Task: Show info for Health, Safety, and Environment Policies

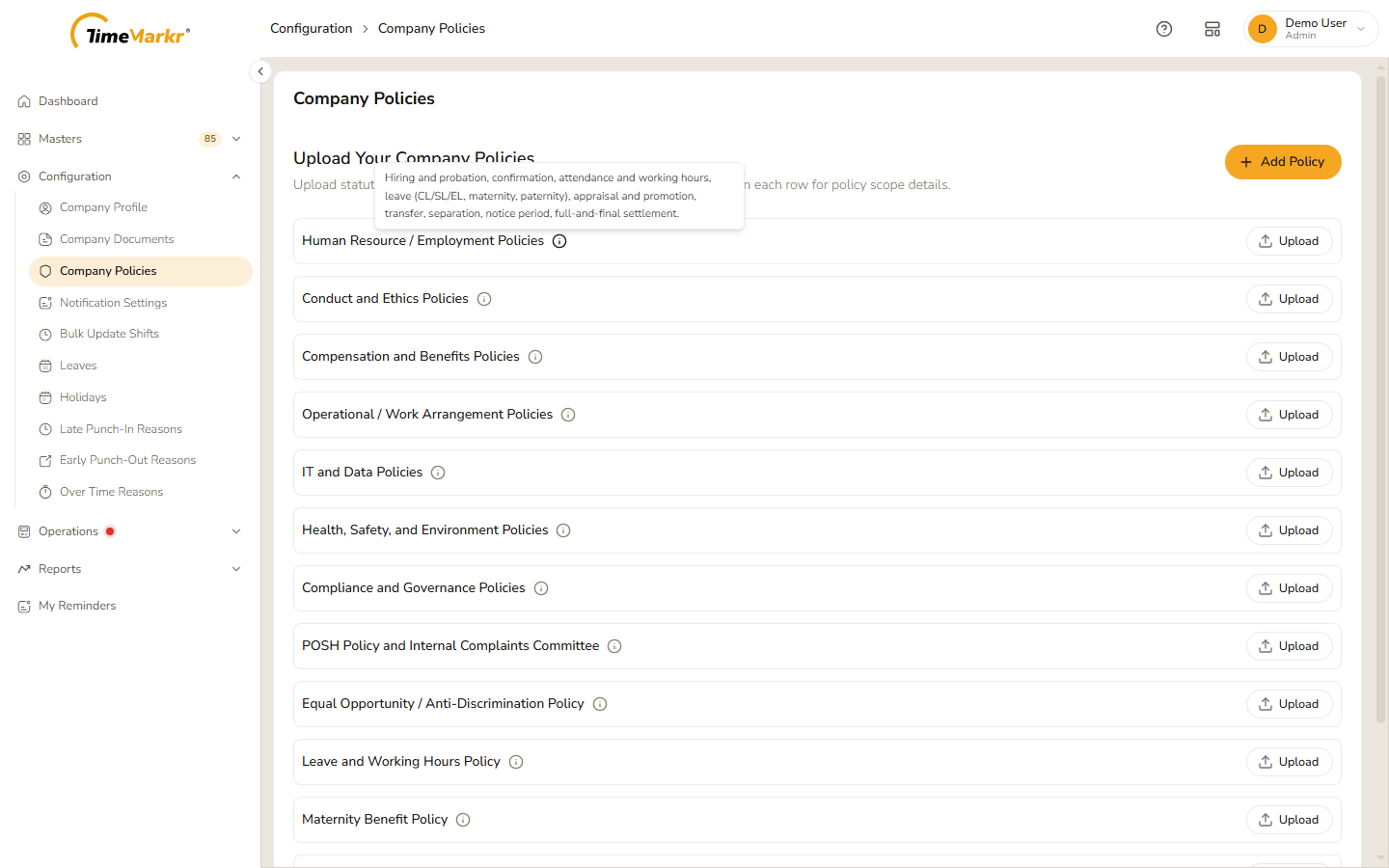Action: [x=563, y=530]
